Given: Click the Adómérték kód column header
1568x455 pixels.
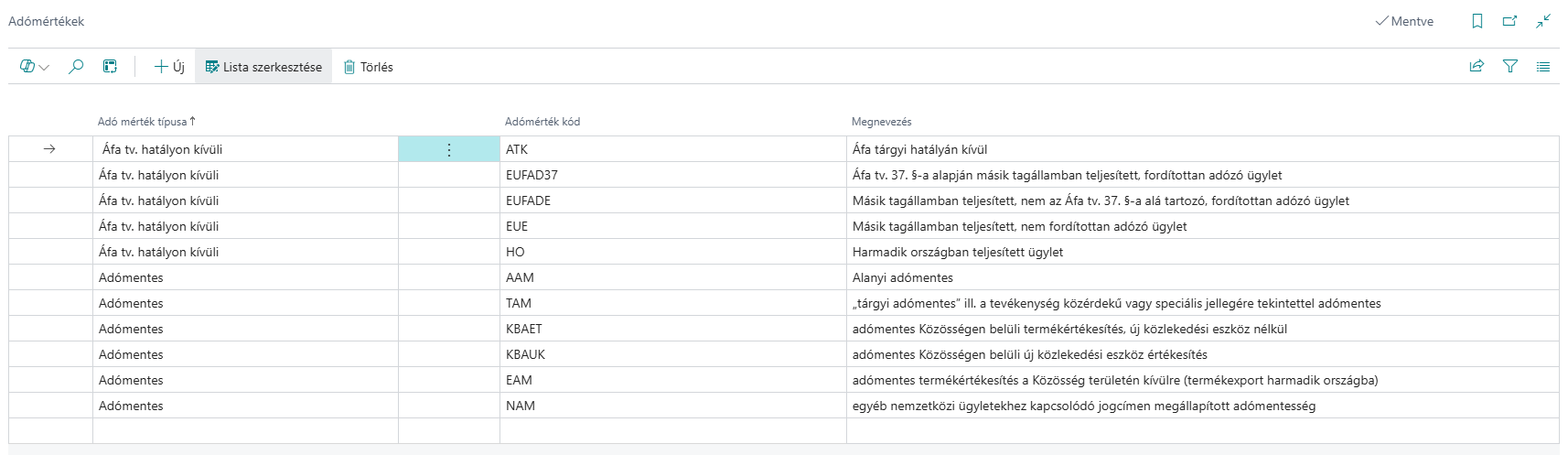Looking at the screenshot, I should click(542, 122).
